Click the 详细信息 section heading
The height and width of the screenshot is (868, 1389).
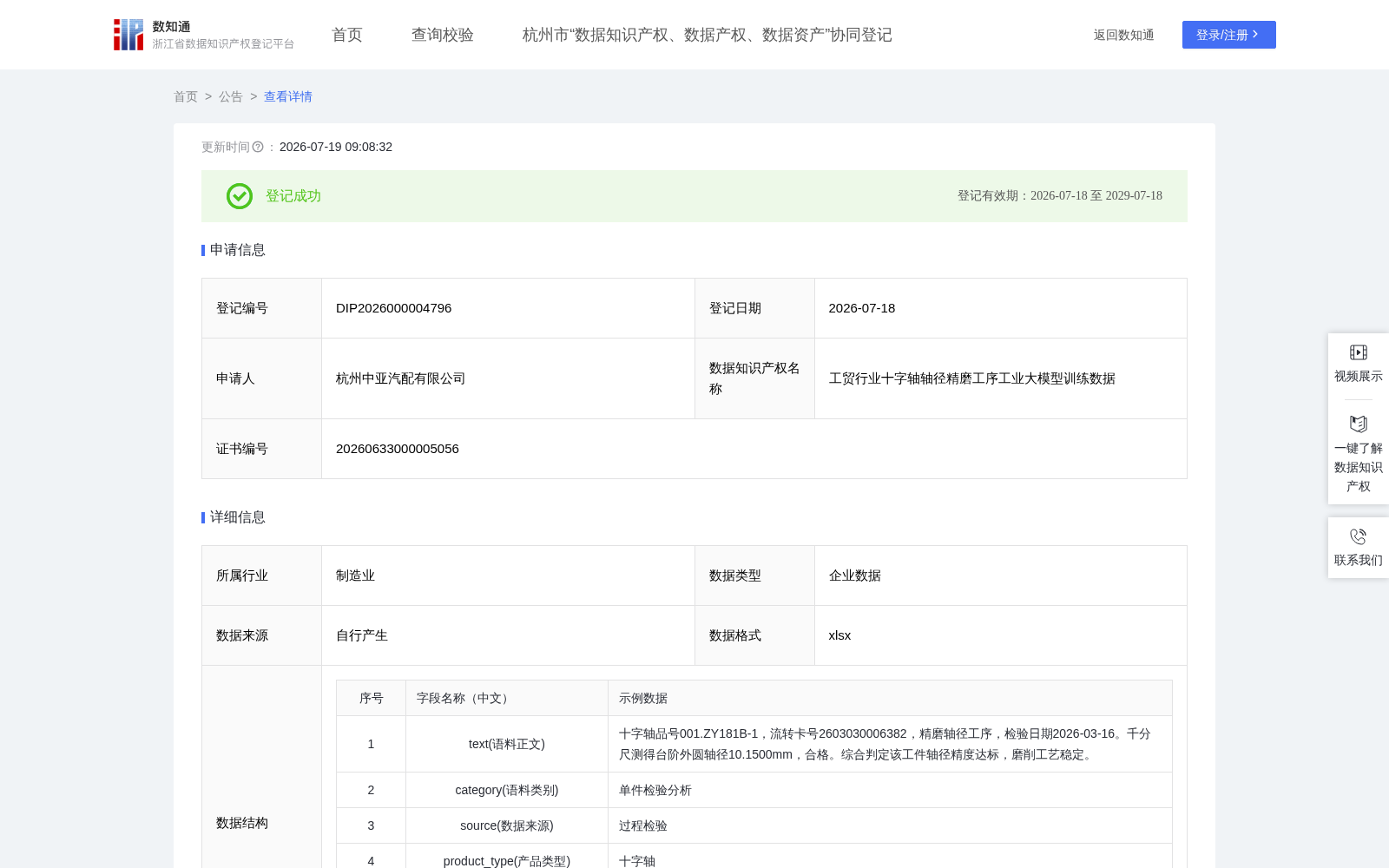point(238,517)
